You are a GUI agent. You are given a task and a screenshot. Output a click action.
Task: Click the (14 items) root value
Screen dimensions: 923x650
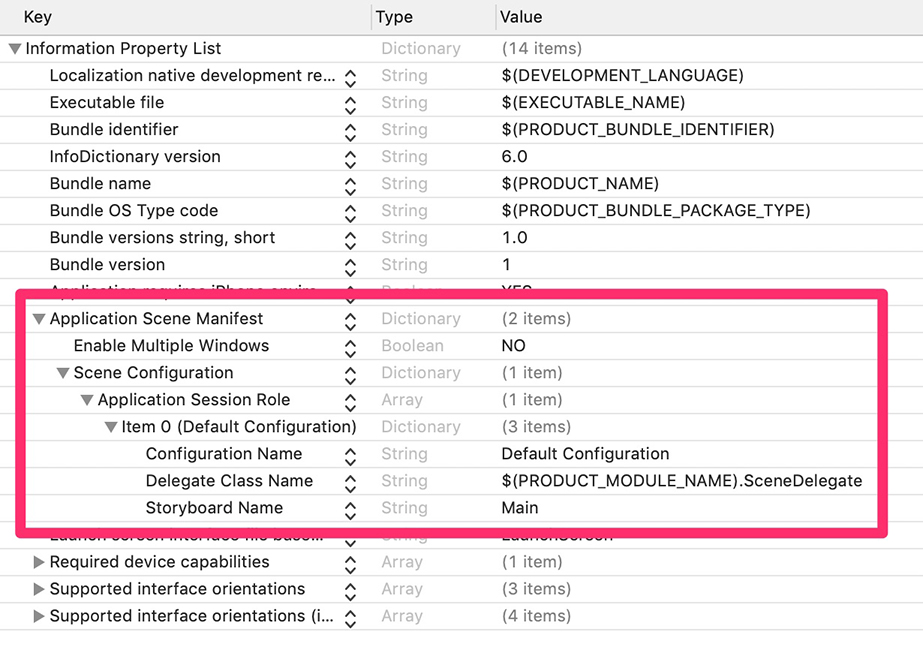coord(542,49)
